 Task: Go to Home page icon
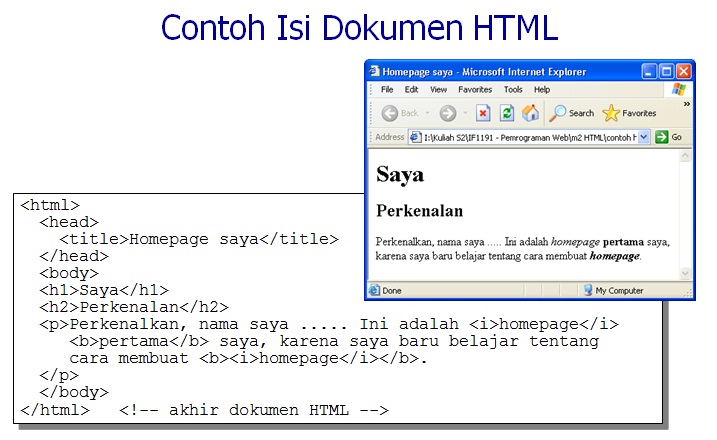pyautogui.click(x=530, y=113)
